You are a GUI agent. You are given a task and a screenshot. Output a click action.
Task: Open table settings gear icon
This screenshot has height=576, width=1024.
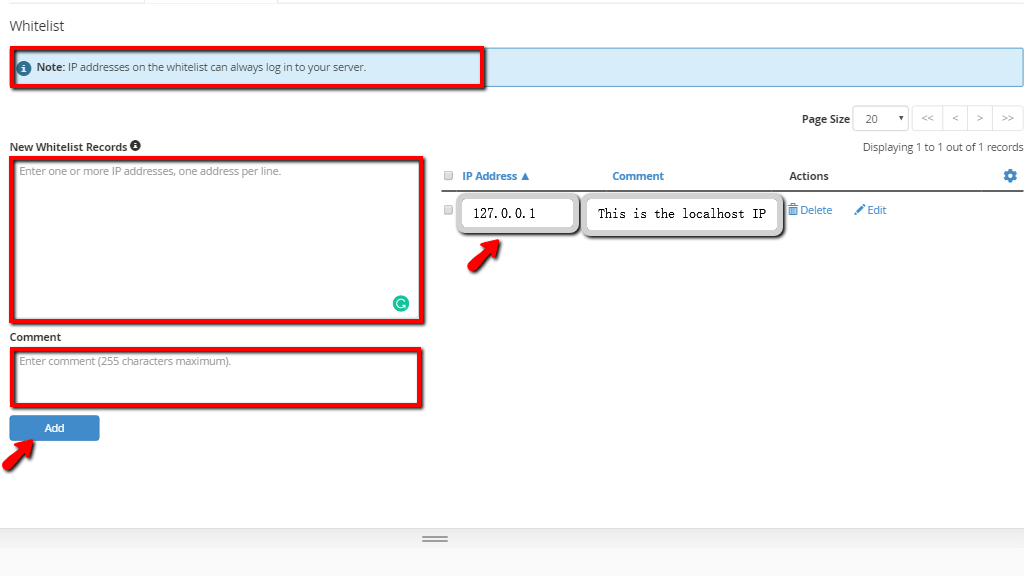[1010, 176]
